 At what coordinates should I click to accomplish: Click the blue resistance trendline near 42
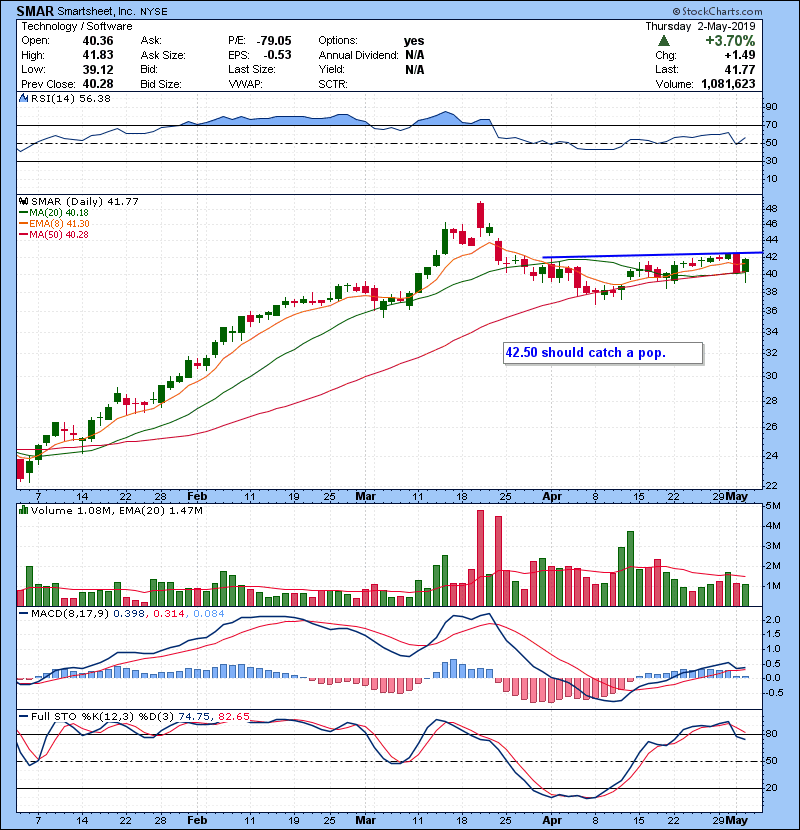pos(652,255)
